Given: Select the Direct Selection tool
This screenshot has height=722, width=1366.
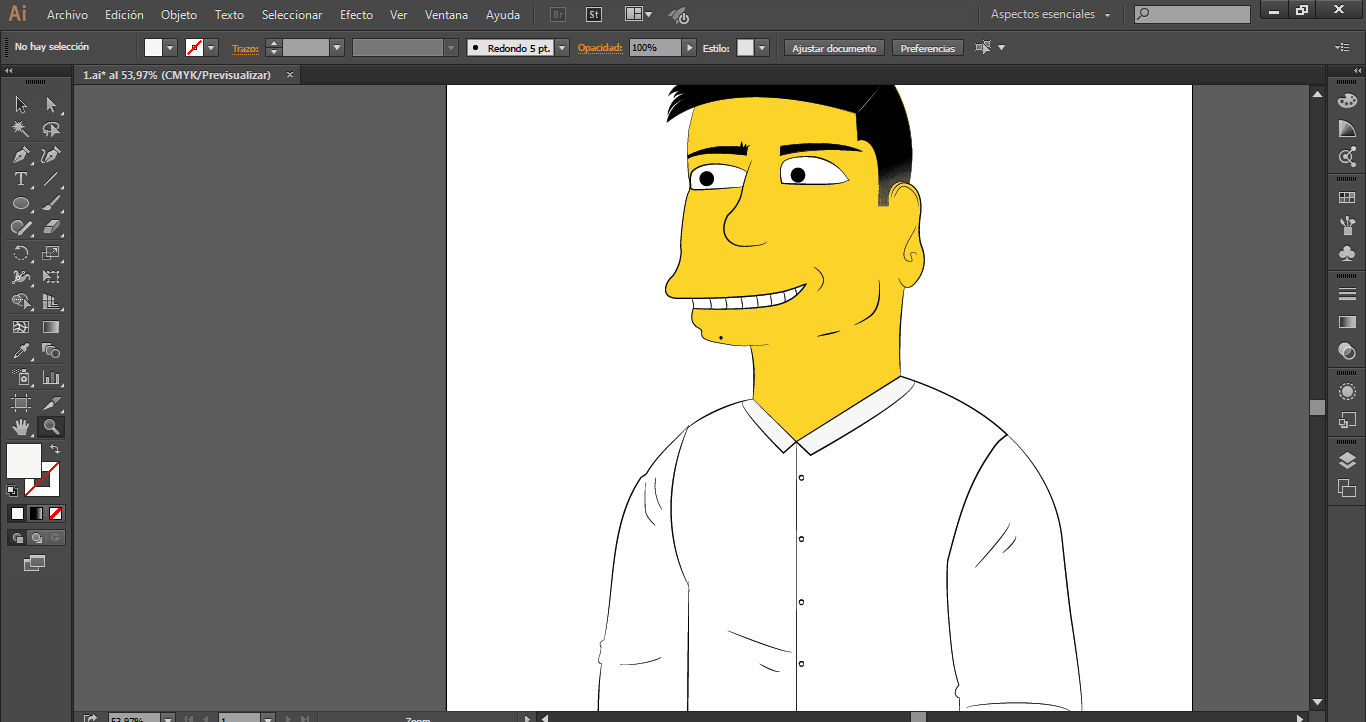Looking at the screenshot, I should tap(51, 105).
